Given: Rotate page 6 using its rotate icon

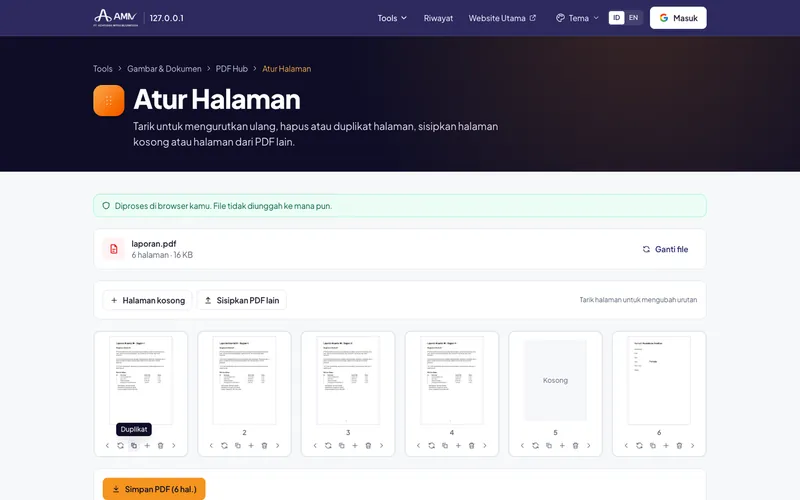Looking at the screenshot, I should point(639,445).
